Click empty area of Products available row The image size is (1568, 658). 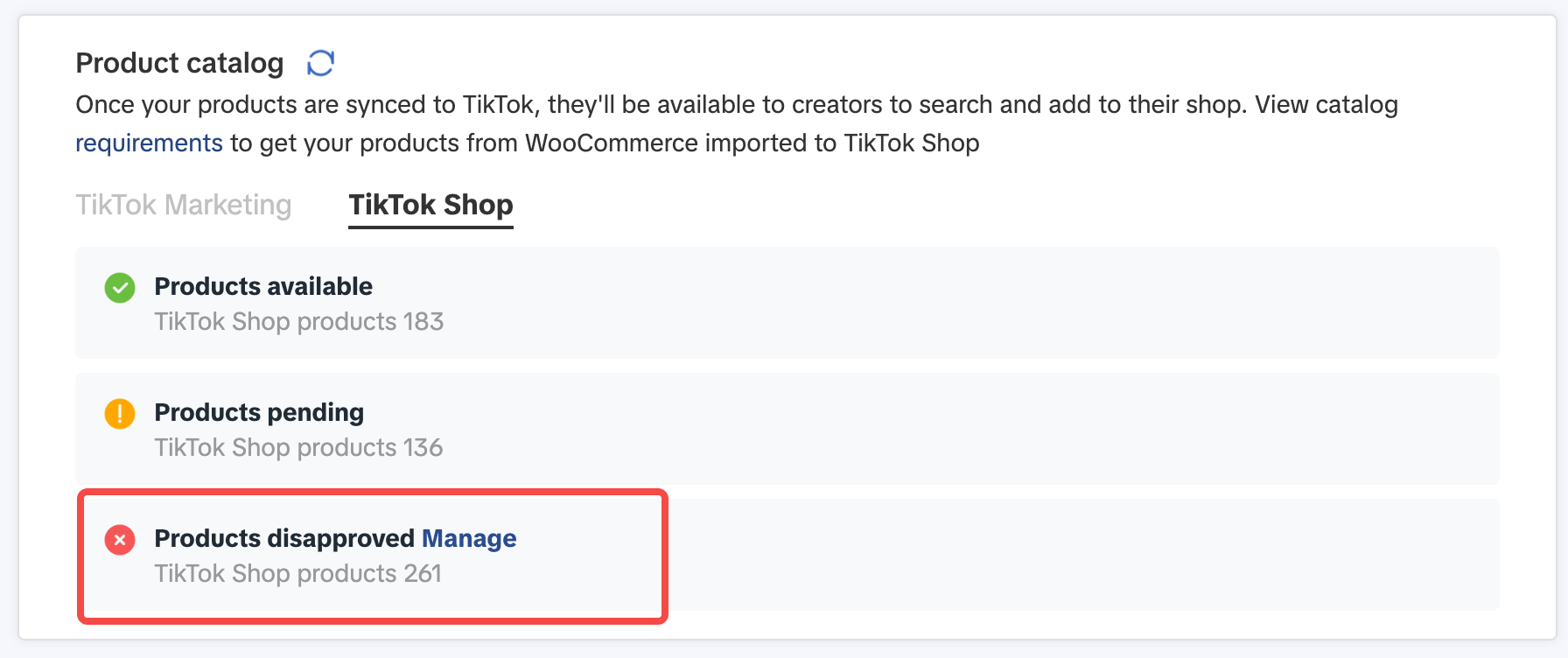962,303
